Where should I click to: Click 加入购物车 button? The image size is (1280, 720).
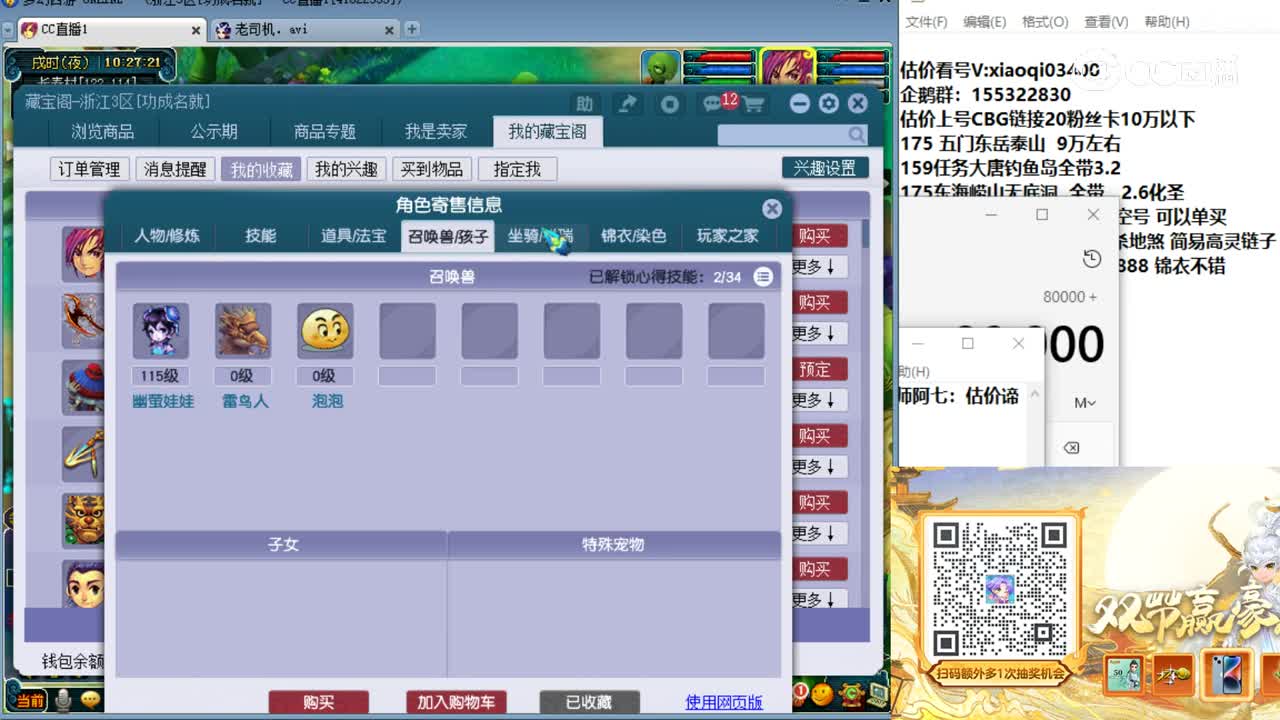[456, 702]
